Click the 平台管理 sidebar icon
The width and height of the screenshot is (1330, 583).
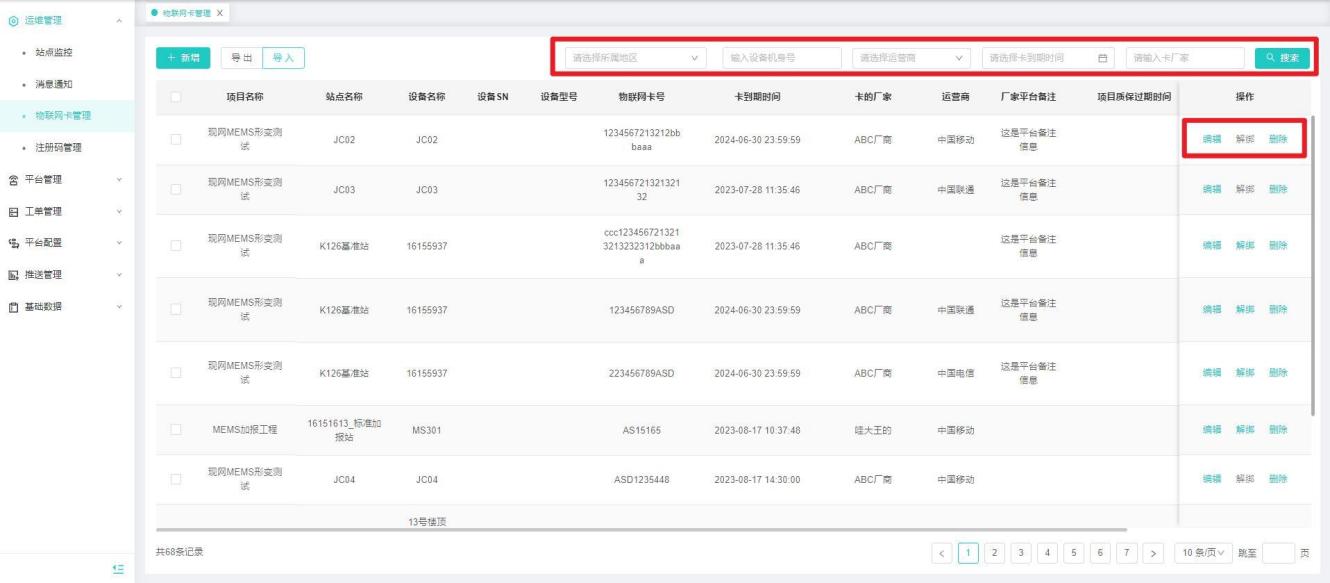[x=11, y=180]
